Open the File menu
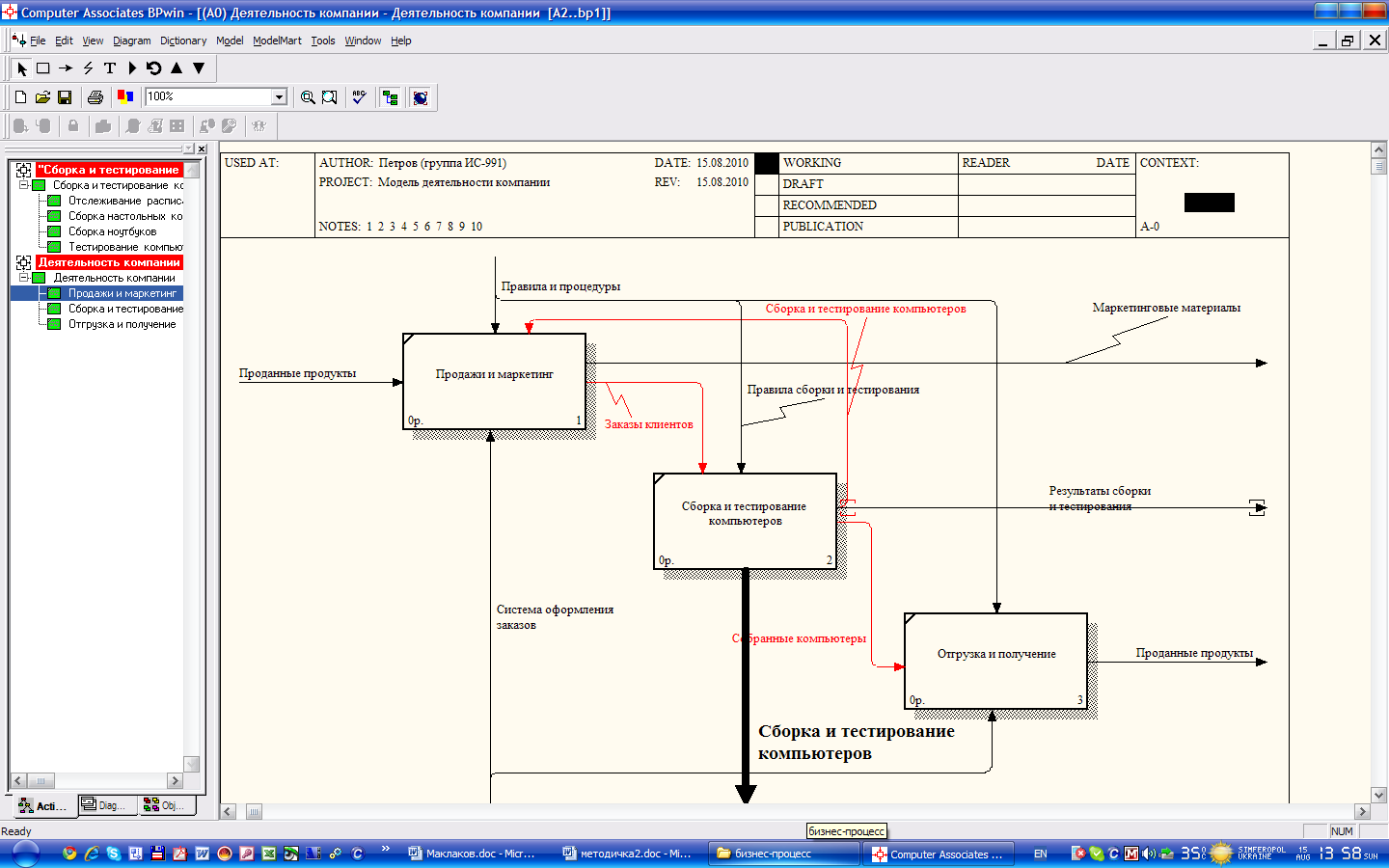 [38, 41]
